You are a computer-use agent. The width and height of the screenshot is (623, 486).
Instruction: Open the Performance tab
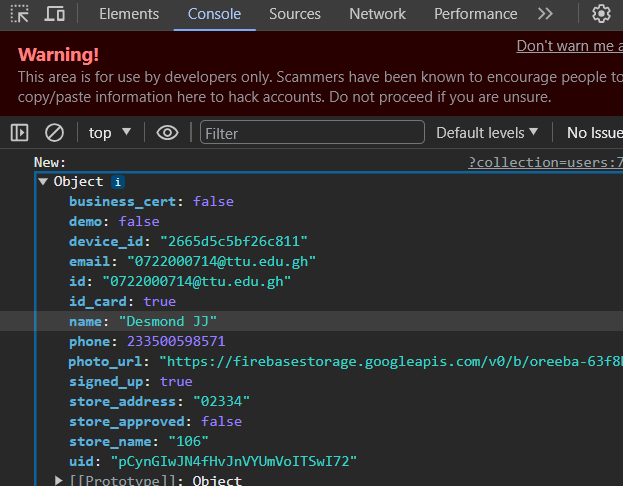pyautogui.click(x=475, y=14)
